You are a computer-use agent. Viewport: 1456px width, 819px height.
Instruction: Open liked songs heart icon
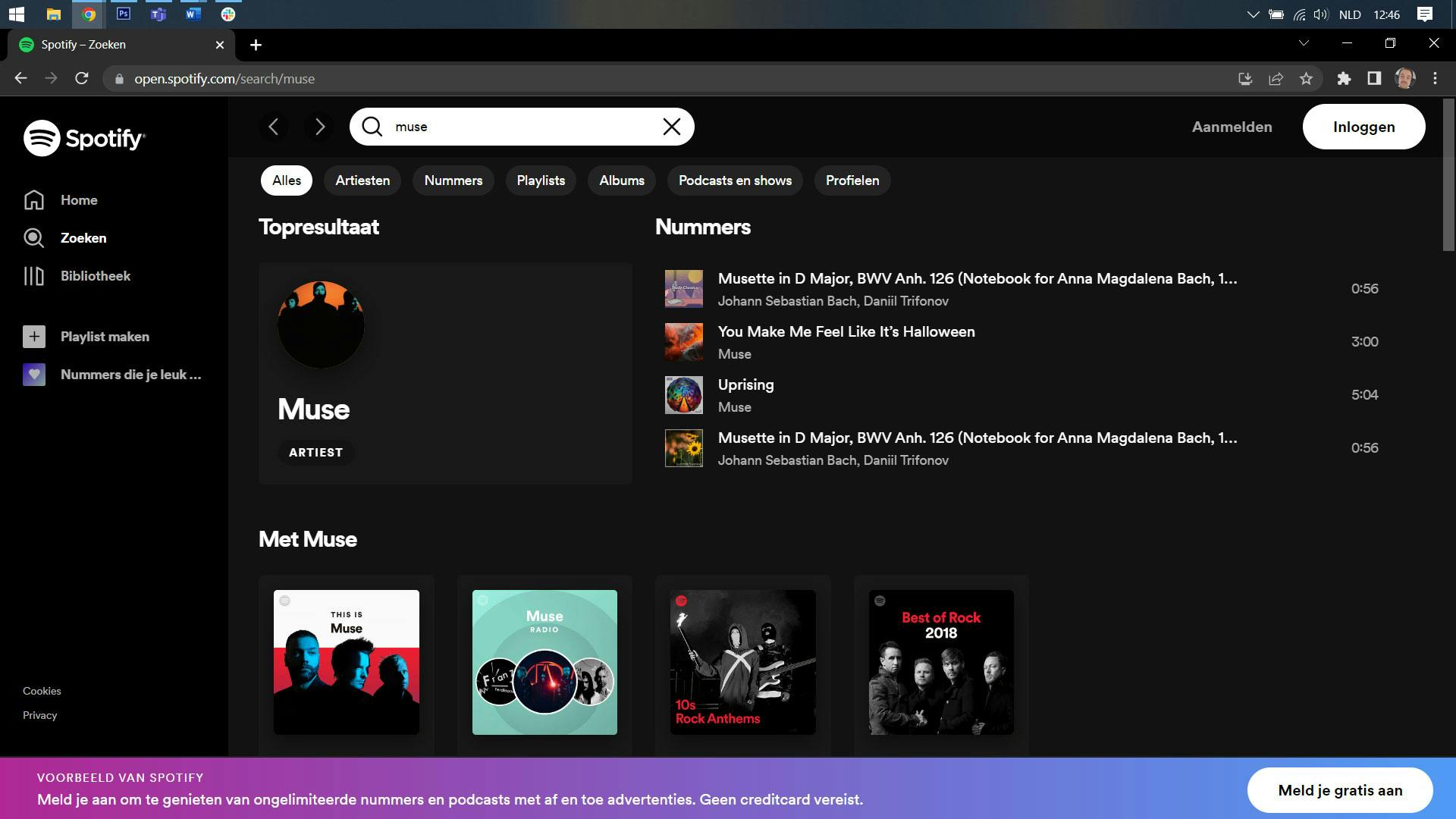(34, 375)
